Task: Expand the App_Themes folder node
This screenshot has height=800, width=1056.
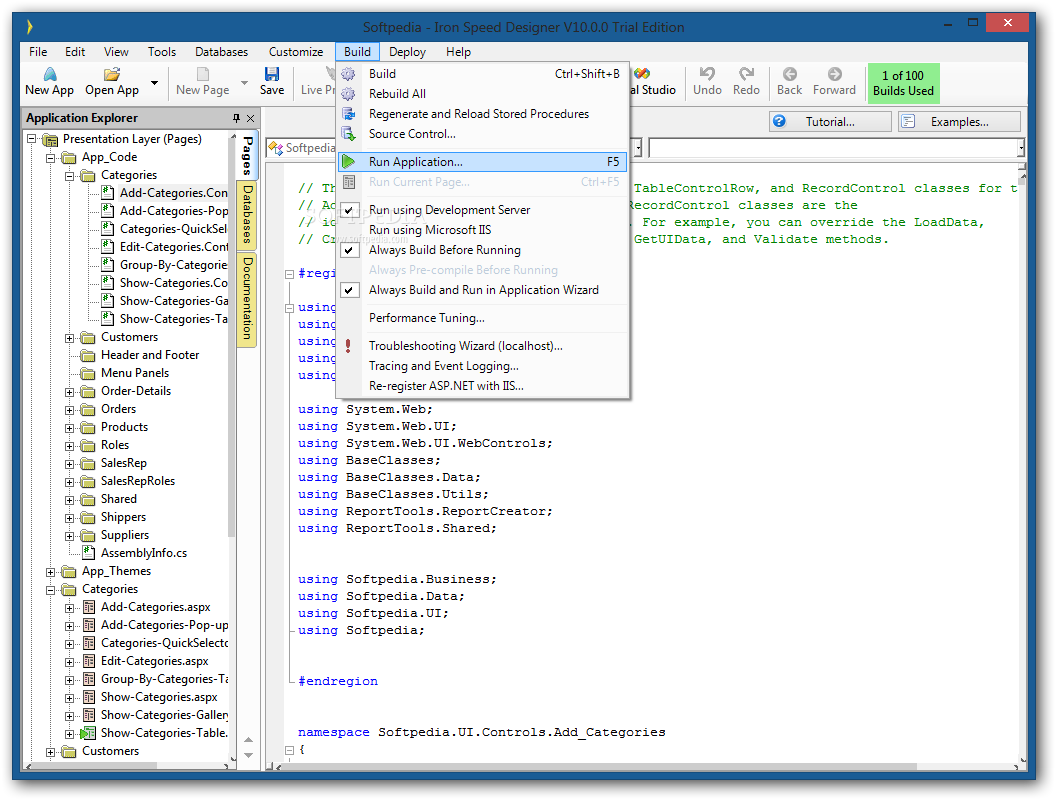Action: tap(51, 572)
